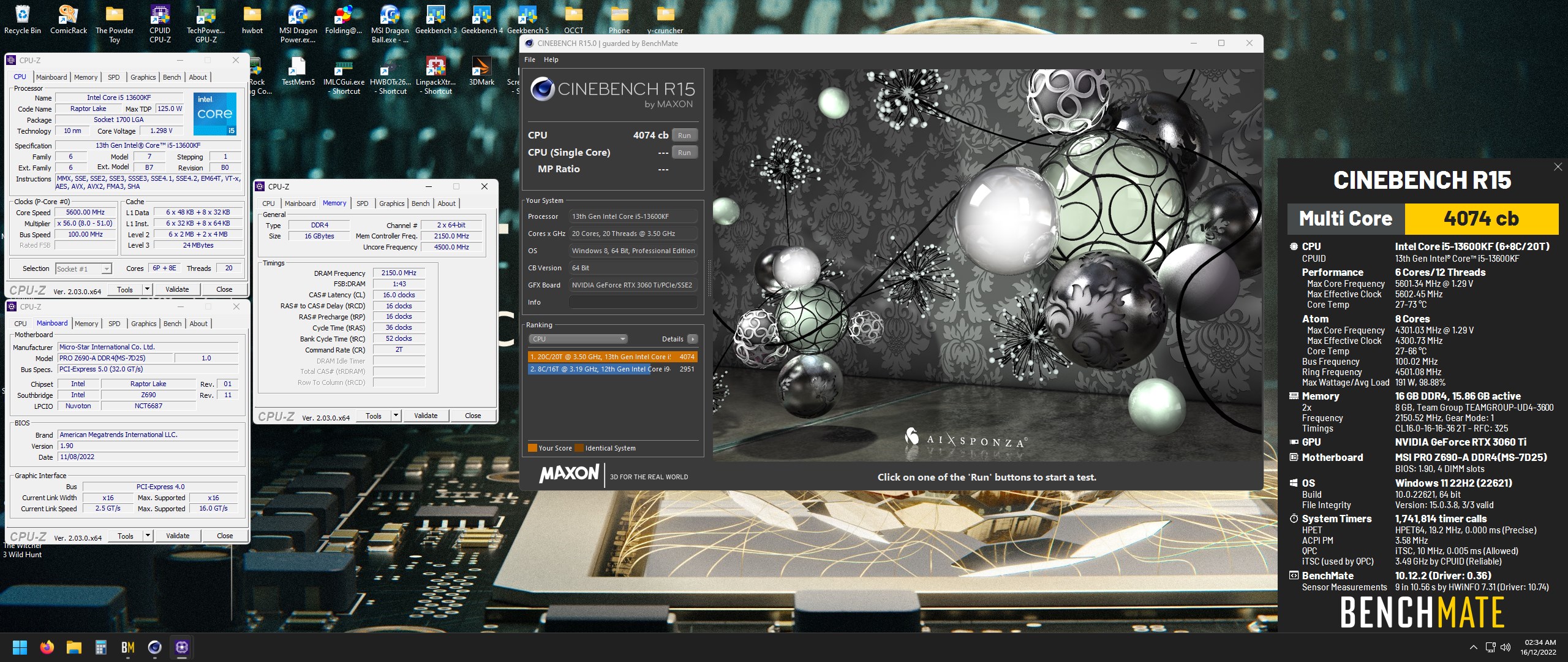Open Geekbench 5 desktop icon
The image size is (1568, 662).
coord(527,20)
